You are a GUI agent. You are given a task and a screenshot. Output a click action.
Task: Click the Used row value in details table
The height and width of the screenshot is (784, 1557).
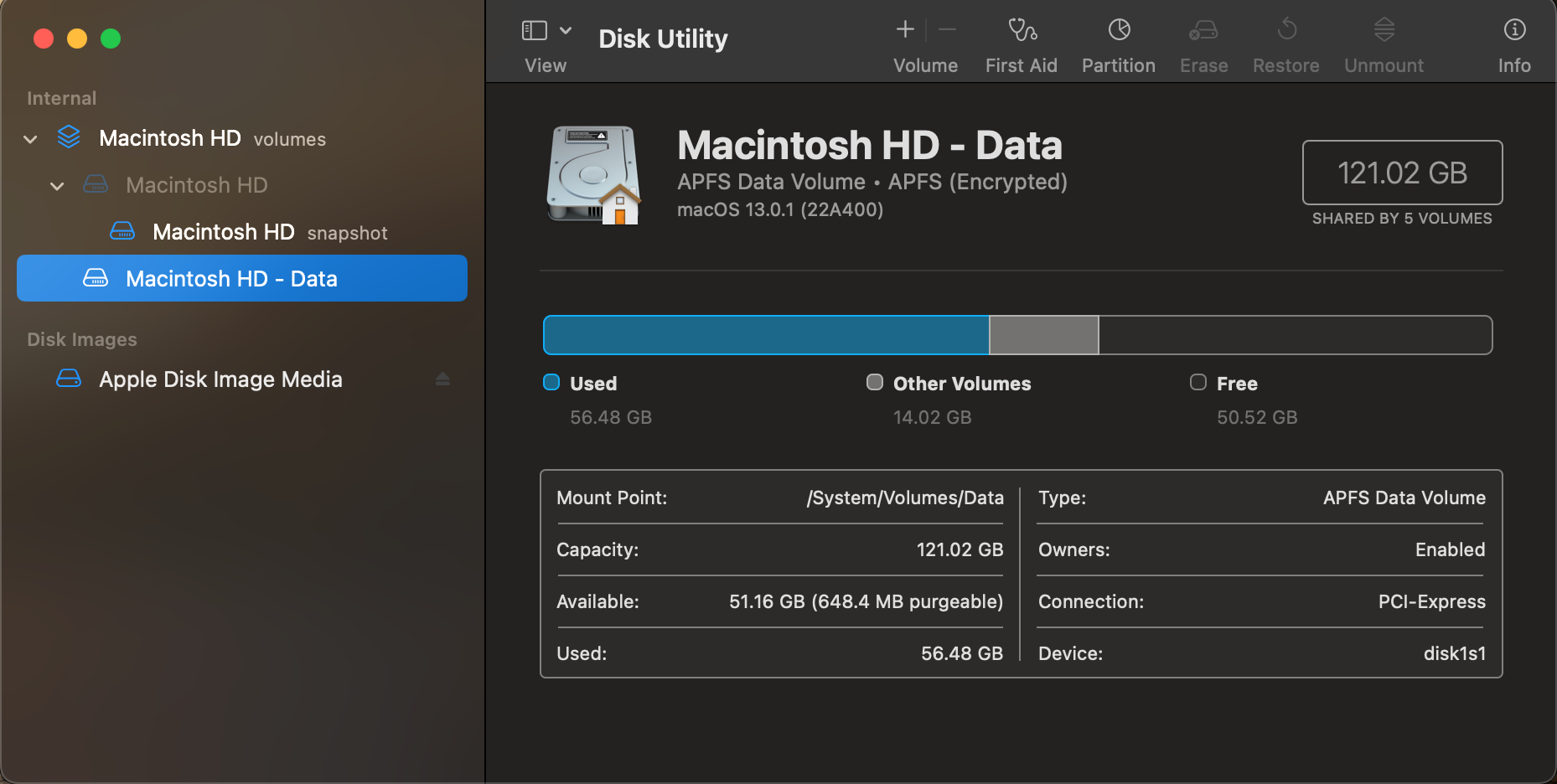(962, 653)
